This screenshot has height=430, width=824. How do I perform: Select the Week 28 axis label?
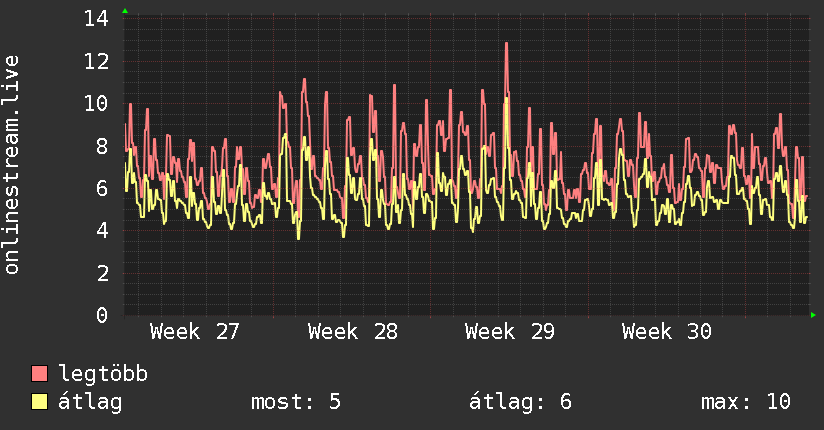point(353,332)
